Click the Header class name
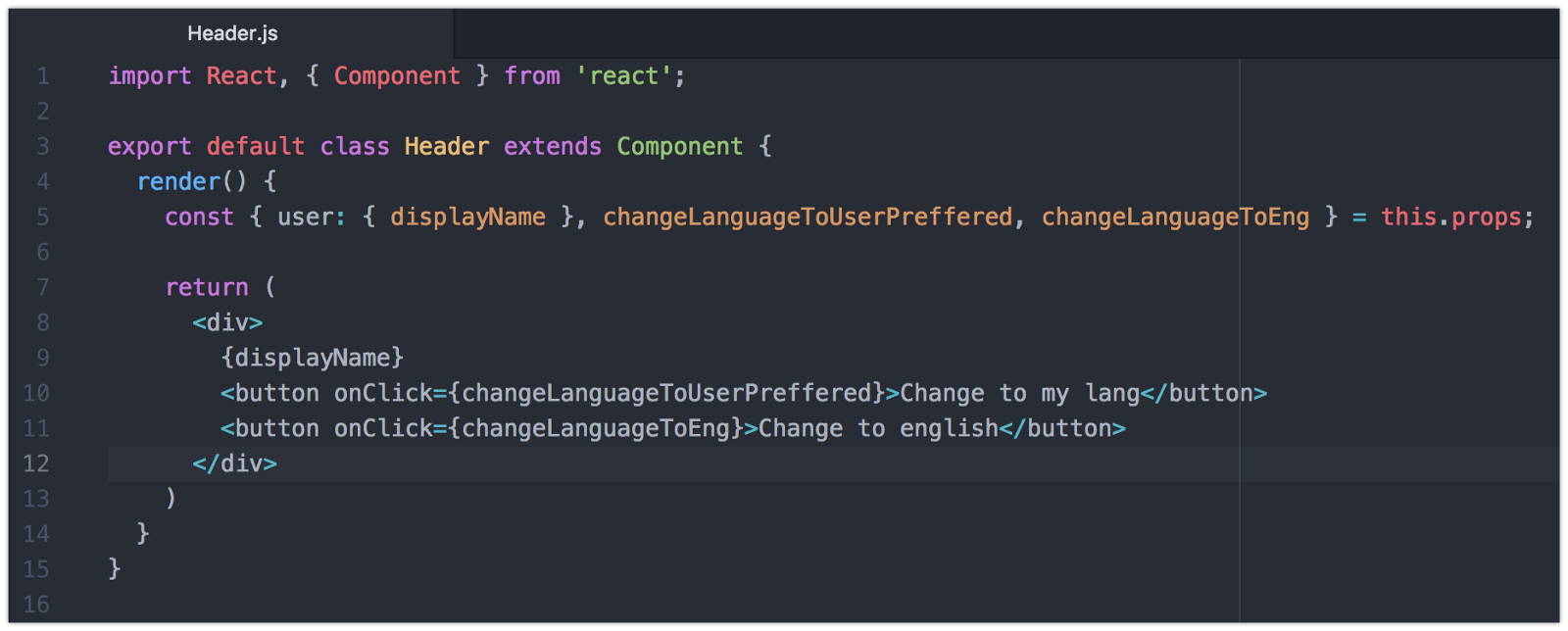 pos(446,147)
